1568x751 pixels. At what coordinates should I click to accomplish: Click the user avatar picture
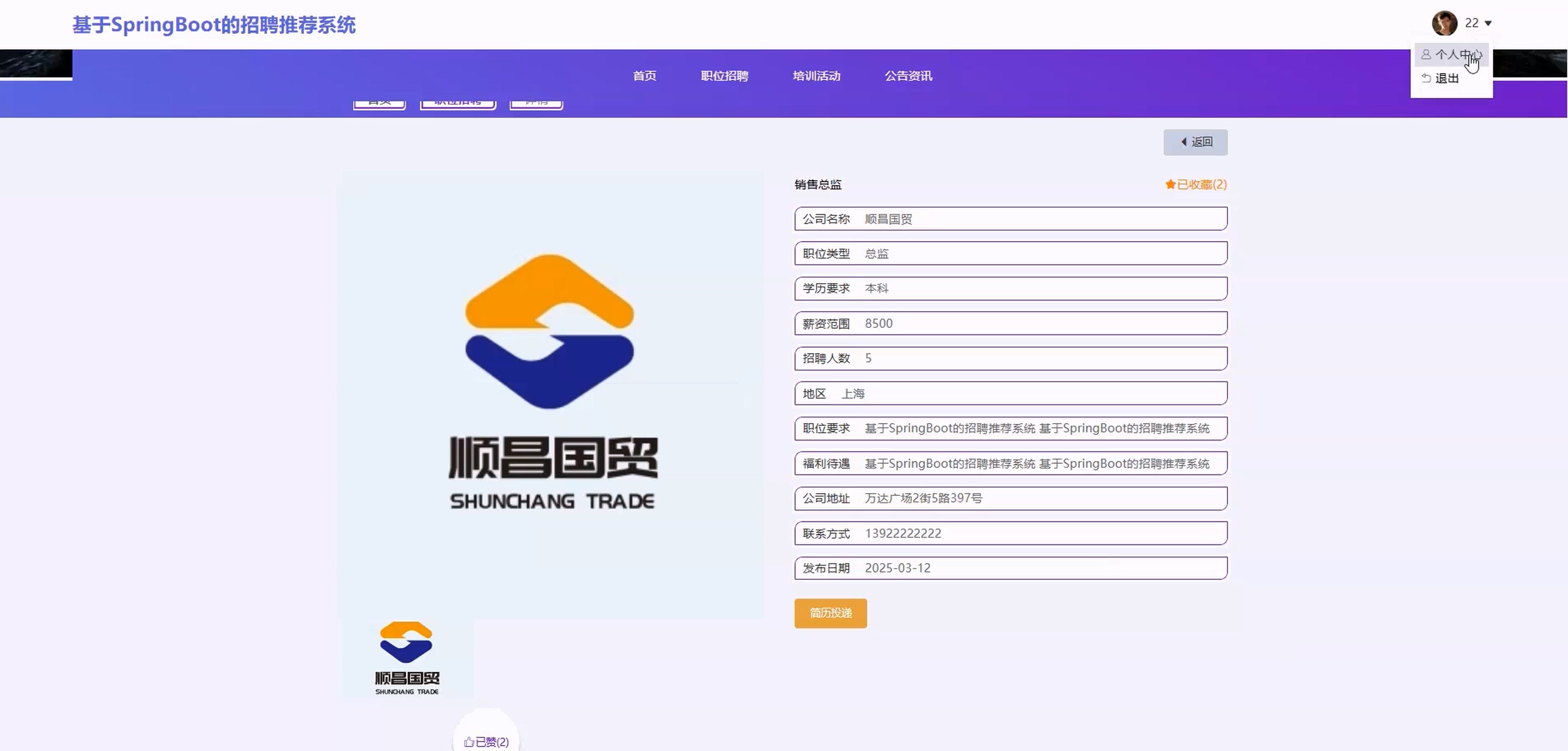1444,23
